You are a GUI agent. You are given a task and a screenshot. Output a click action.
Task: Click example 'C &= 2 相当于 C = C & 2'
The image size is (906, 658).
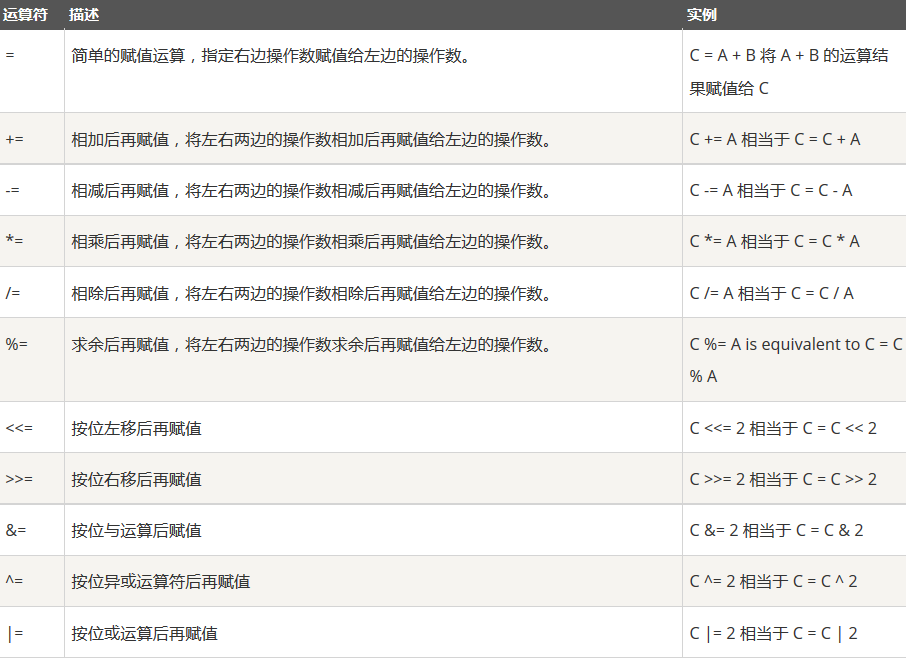click(777, 530)
